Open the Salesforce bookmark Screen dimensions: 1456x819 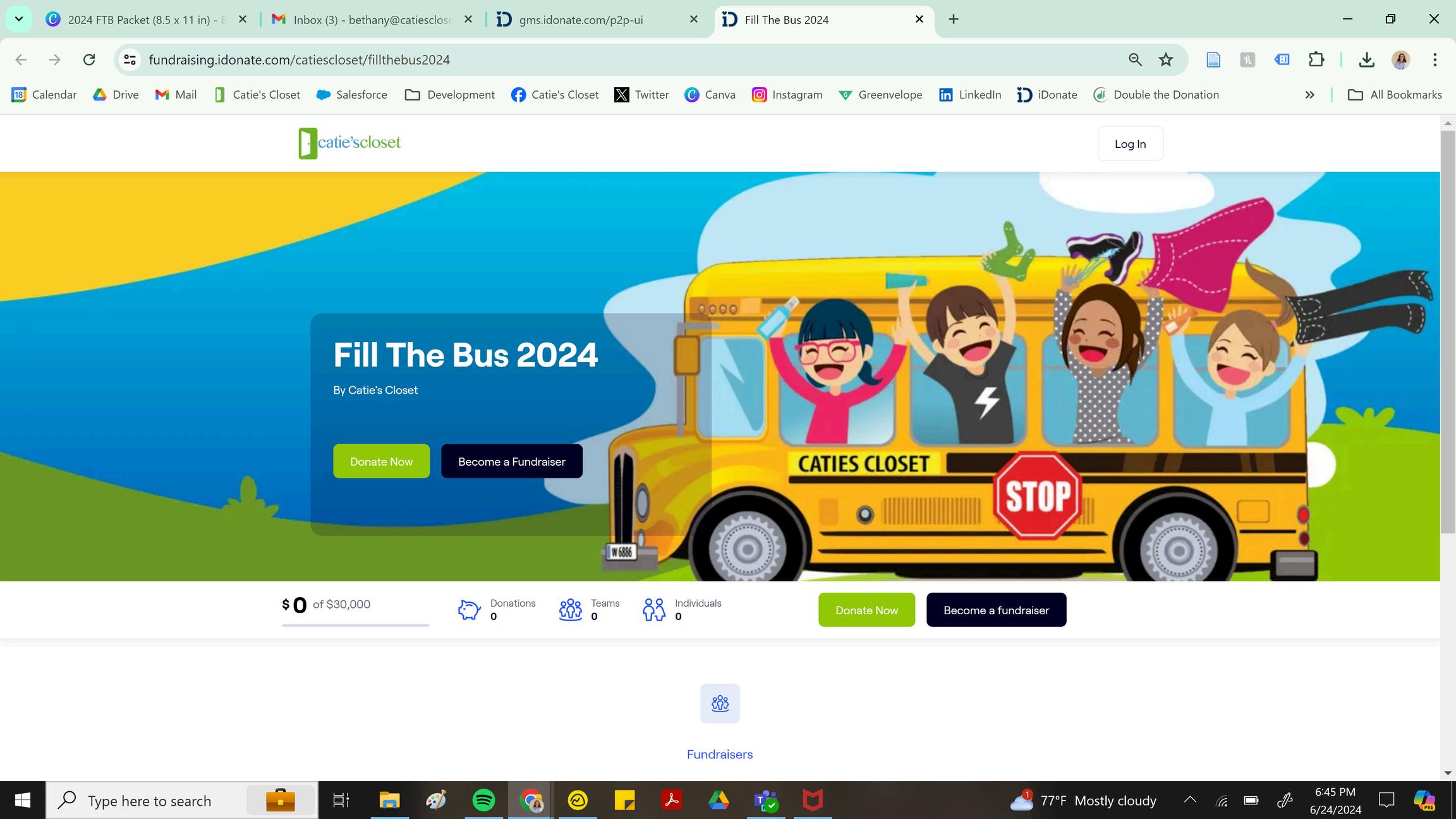point(351,95)
